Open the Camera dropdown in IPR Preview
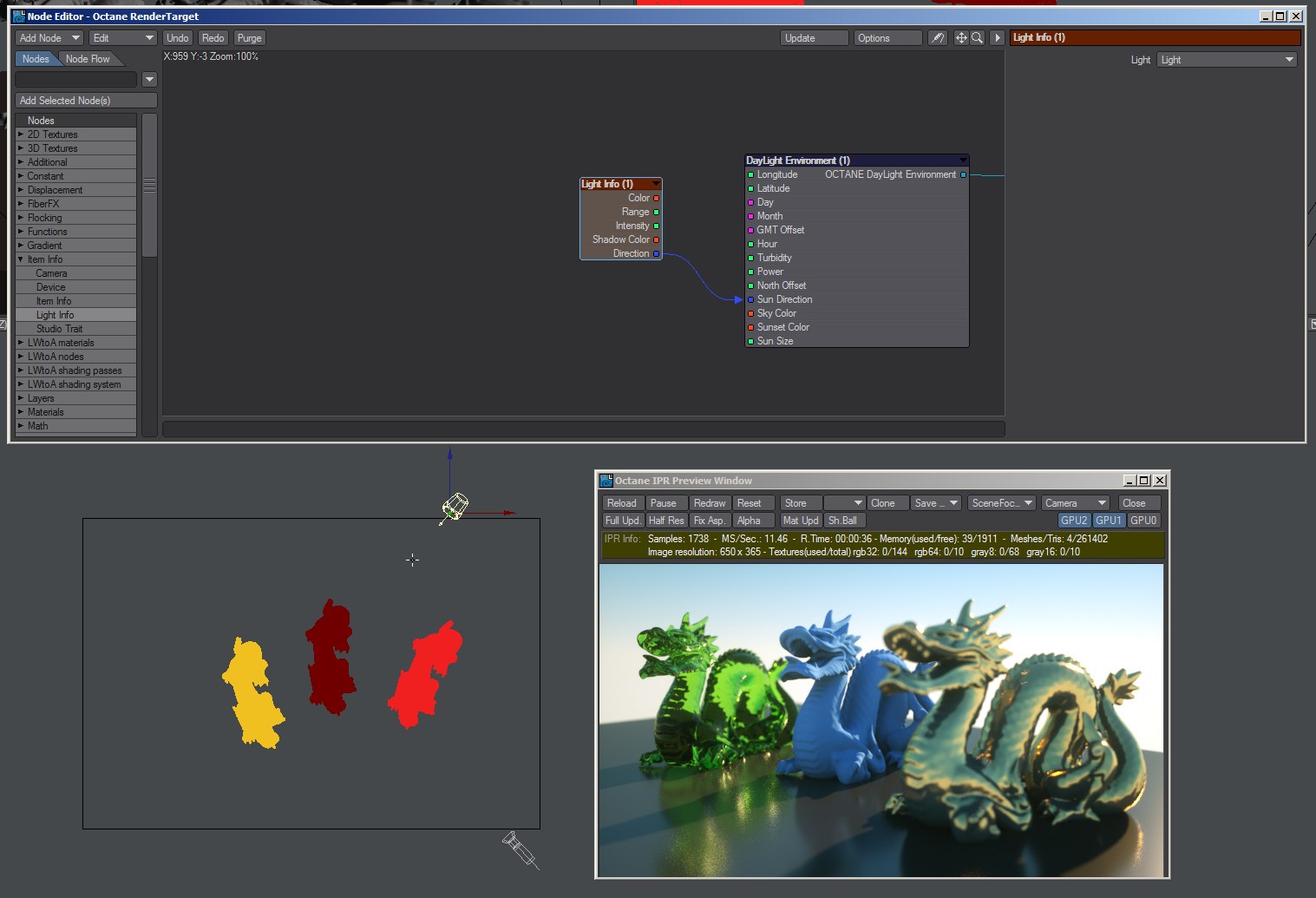 coord(1076,503)
